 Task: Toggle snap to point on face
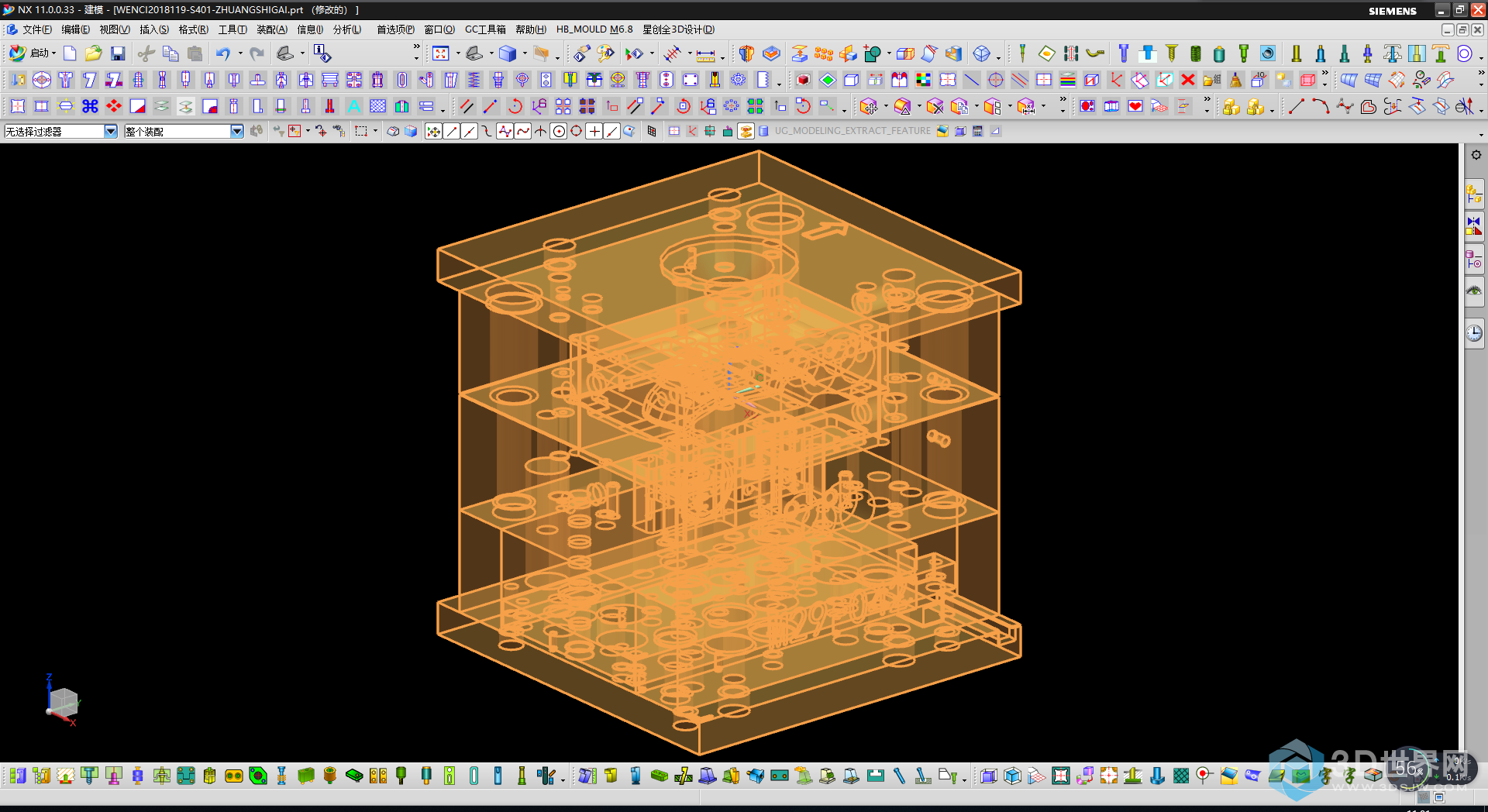(629, 132)
